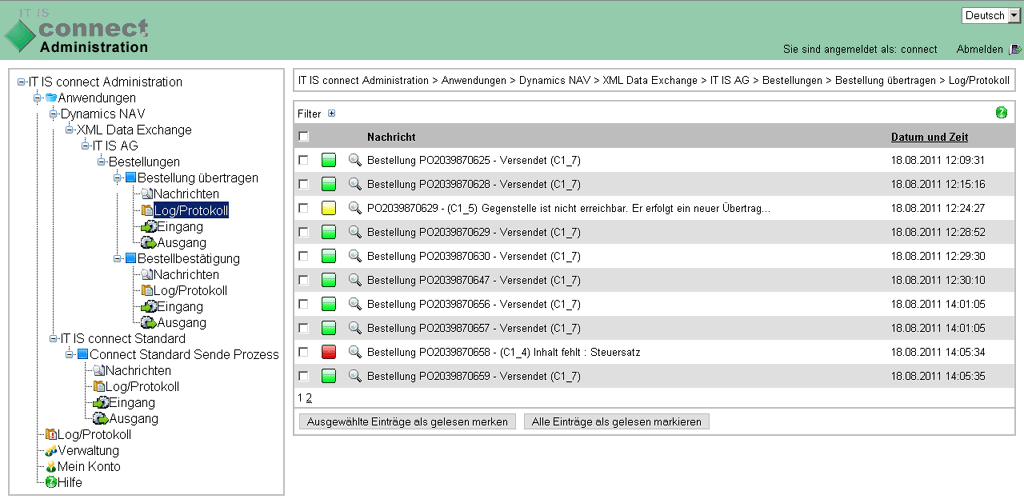
Task: Toggle the select-all checkbox in table header
Action: (x=303, y=137)
